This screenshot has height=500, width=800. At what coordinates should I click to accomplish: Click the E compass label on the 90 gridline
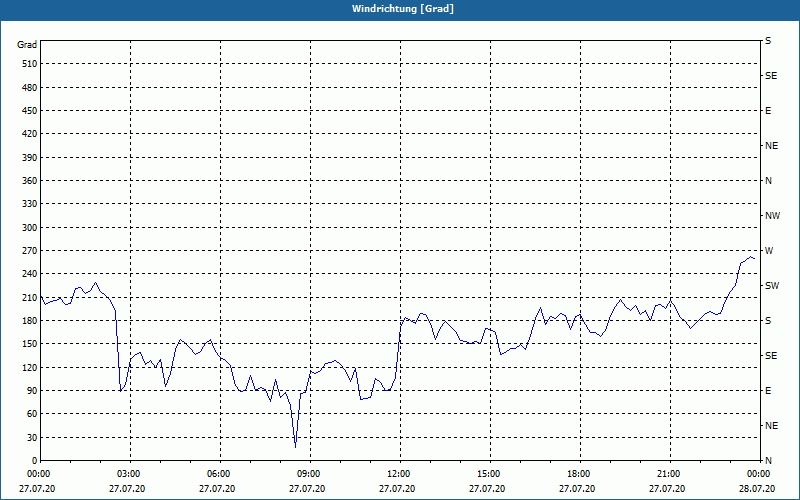[x=768, y=391]
